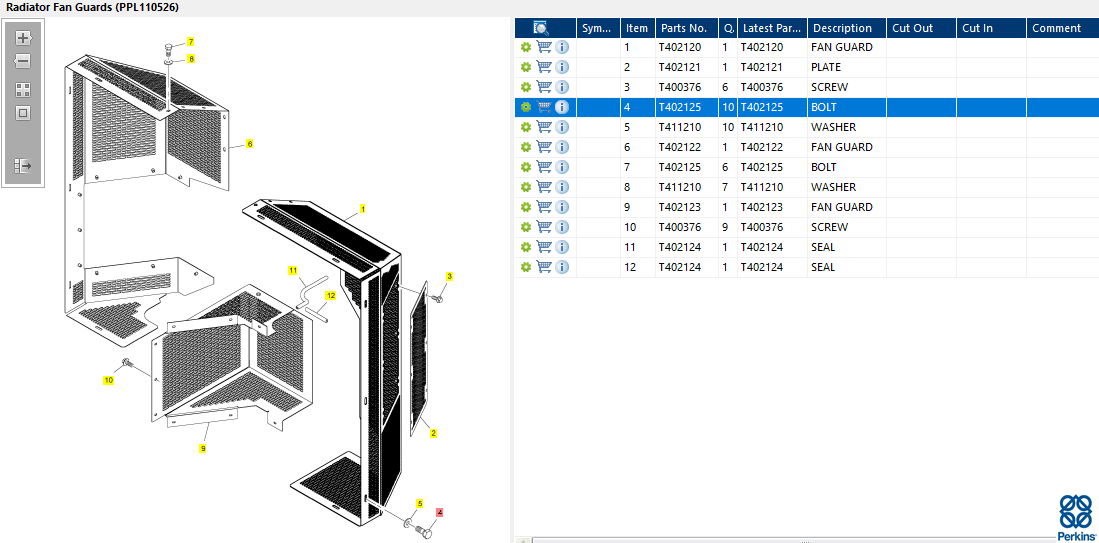The image size is (1099, 543).
Task: Click the four-squares grid view icon
Action: coord(23,90)
